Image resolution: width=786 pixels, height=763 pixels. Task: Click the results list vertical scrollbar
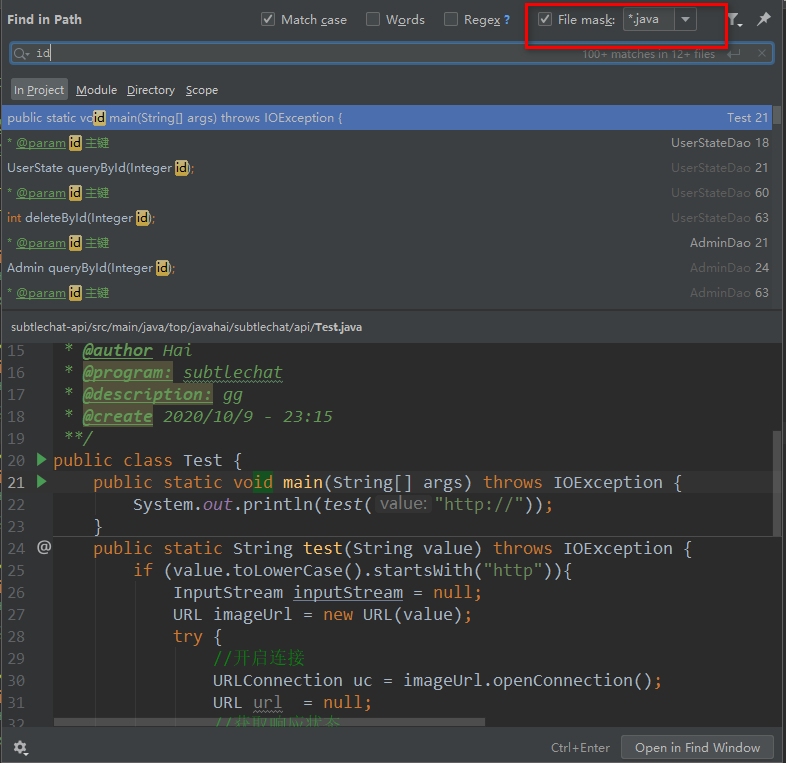[x=776, y=115]
